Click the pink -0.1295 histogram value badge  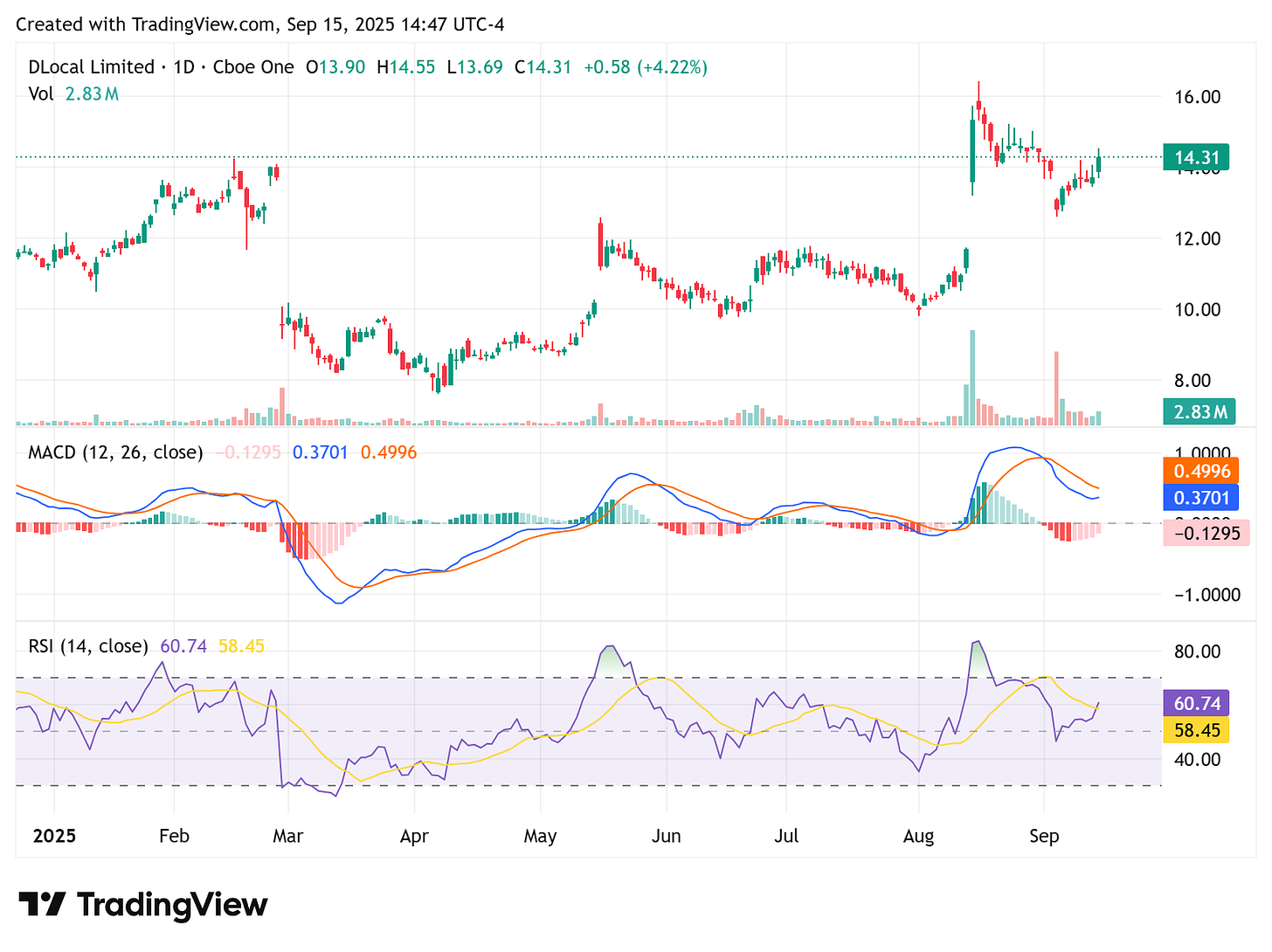[1206, 533]
